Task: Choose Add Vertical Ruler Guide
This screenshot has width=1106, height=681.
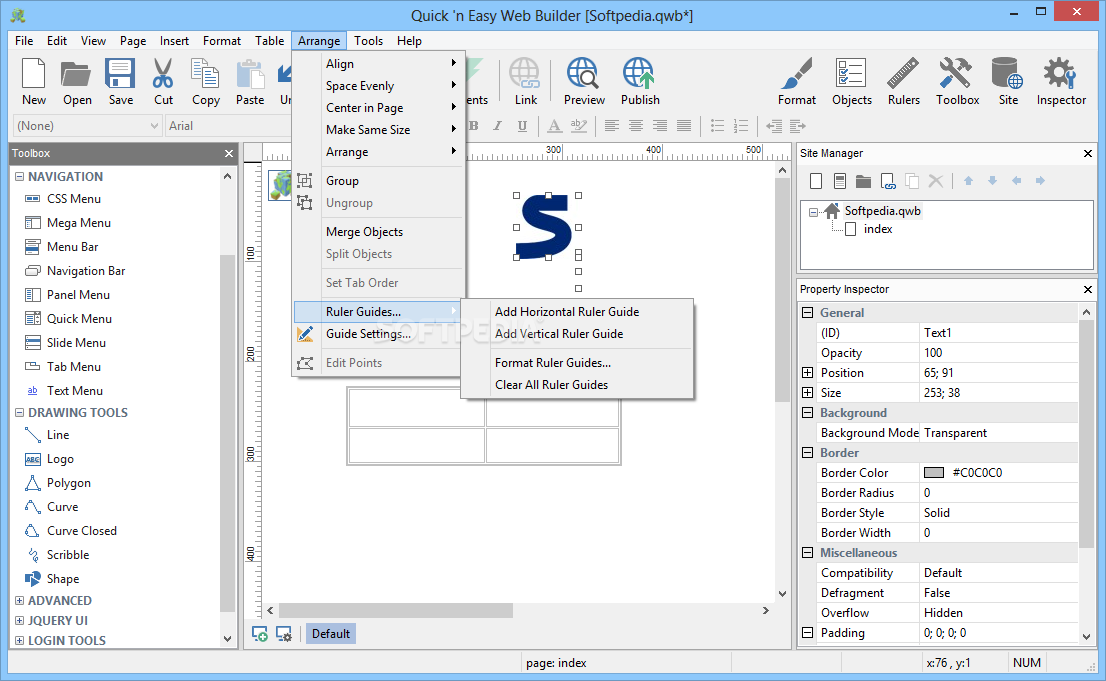Action: 577,333
